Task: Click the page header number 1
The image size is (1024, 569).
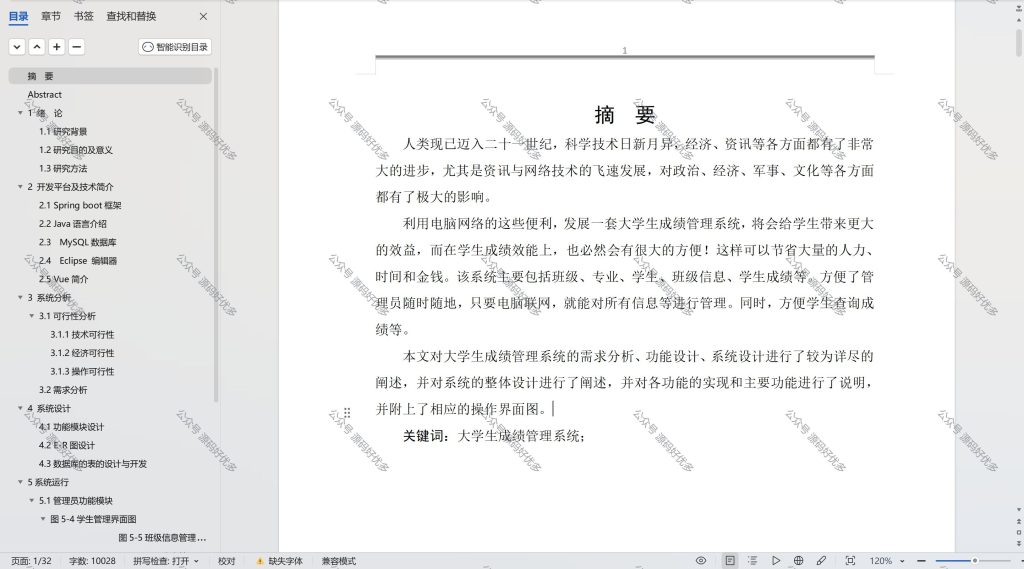Action: pos(624,50)
